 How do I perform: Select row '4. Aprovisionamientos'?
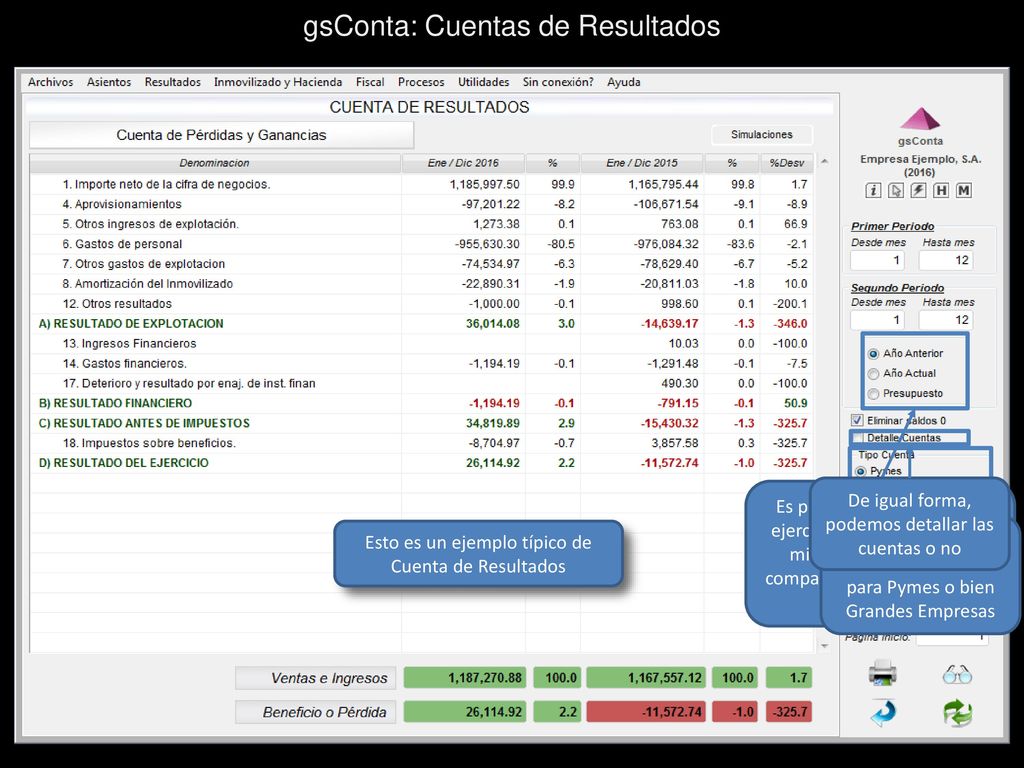click(x=421, y=204)
